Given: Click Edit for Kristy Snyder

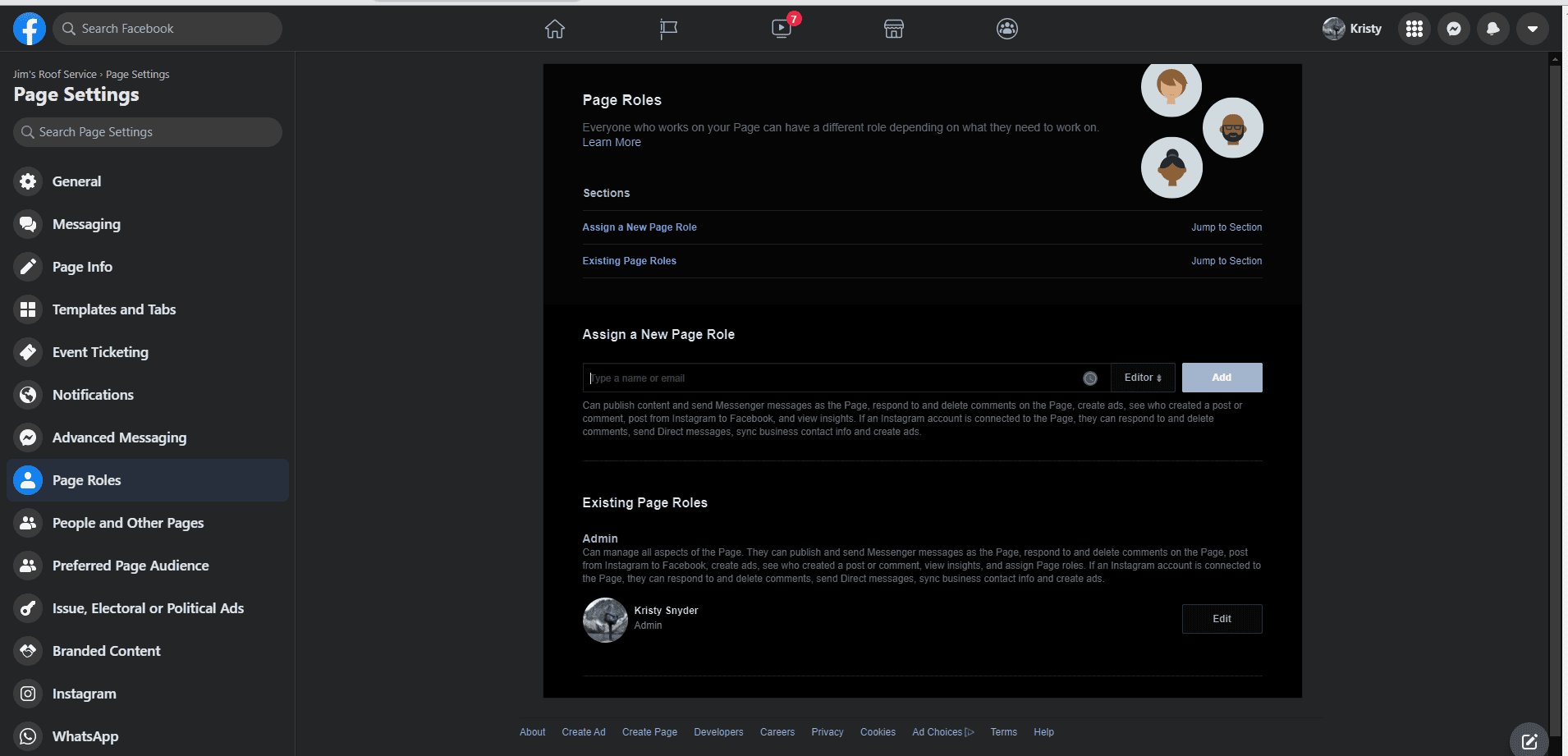Looking at the screenshot, I should (1222, 619).
